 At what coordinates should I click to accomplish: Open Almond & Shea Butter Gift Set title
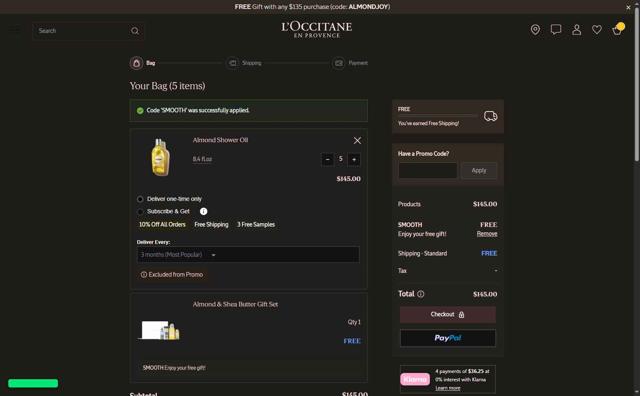[235, 305]
